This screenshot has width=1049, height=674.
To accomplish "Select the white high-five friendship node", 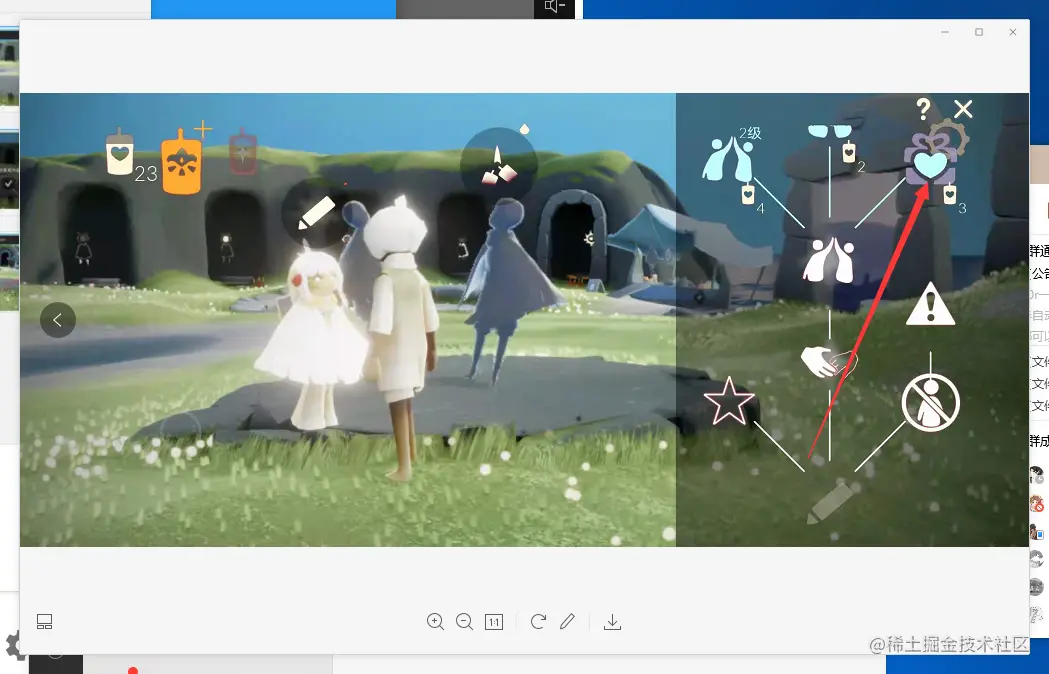I will pos(829,259).
